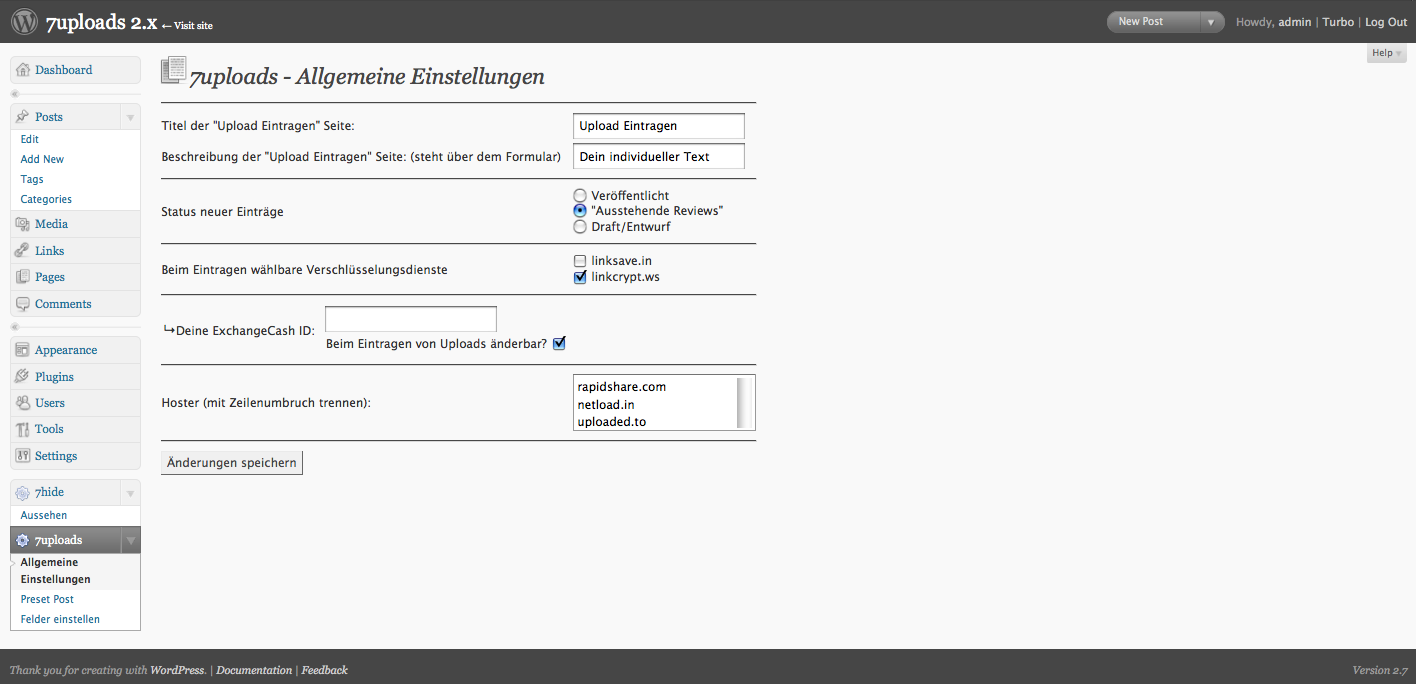Image resolution: width=1416 pixels, height=684 pixels.
Task: Open Preset Post submenu item
Action: (47, 599)
